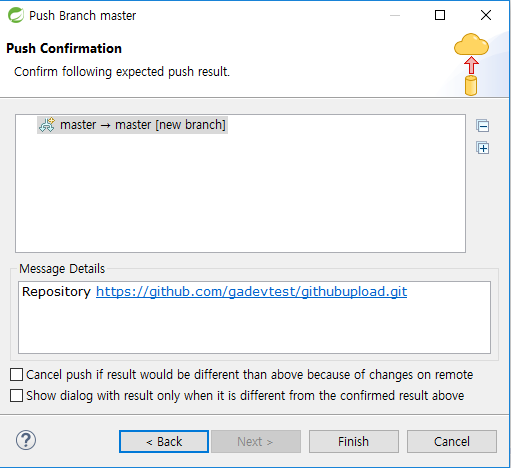The width and height of the screenshot is (511, 468).
Task: Click the Message Details group label
Action: click(62, 269)
